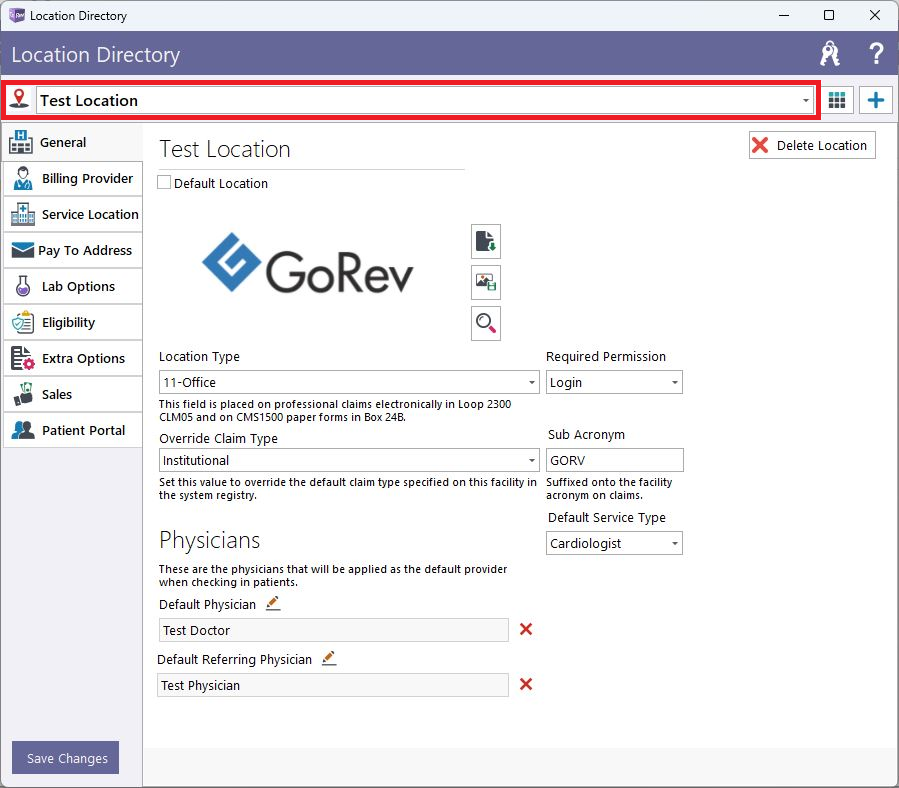Viewport: 899px width, 788px height.
Task: Click the Delete Location button
Action: [812, 145]
